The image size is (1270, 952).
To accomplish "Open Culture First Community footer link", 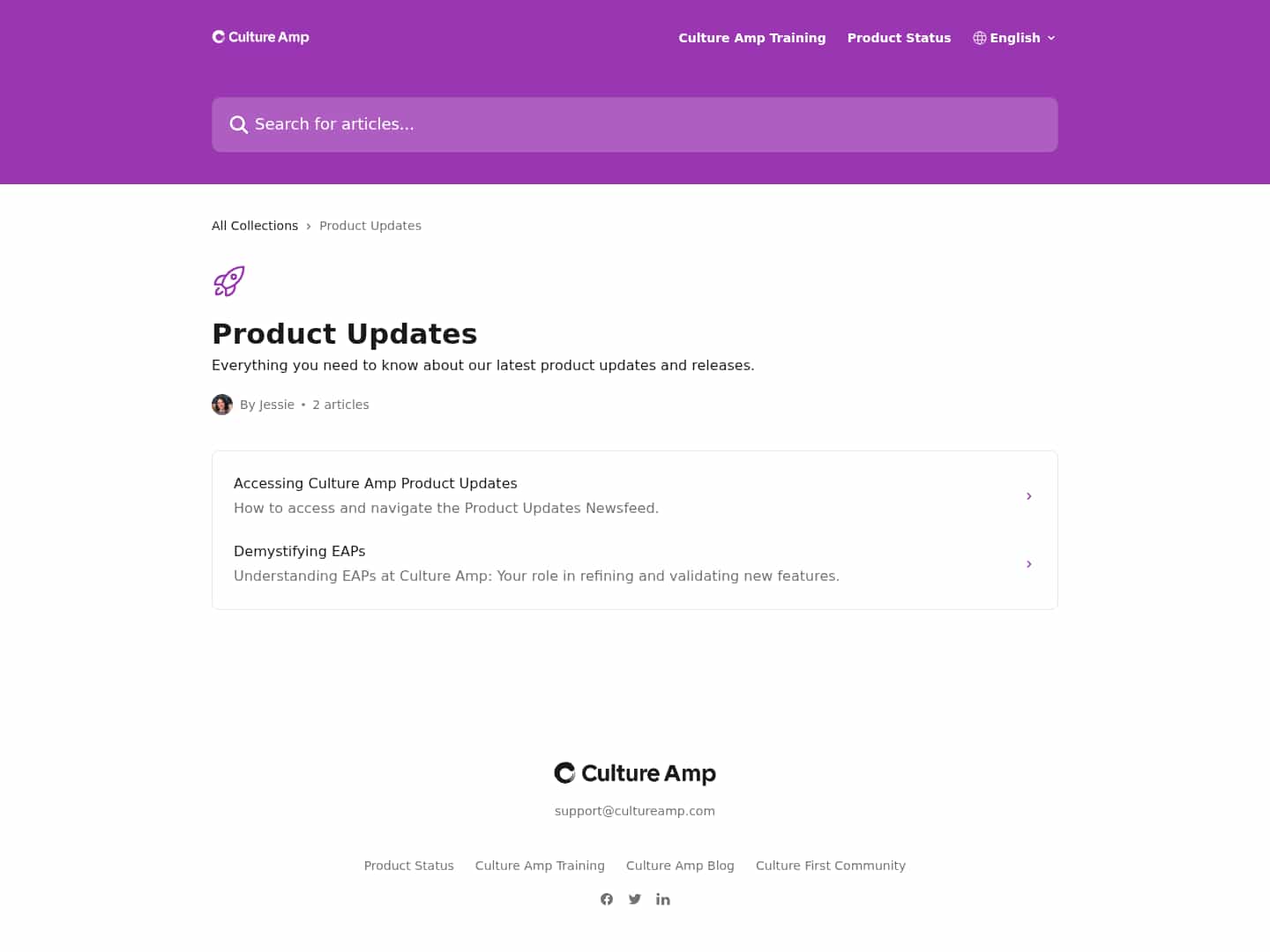I will pyautogui.click(x=831, y=866).
